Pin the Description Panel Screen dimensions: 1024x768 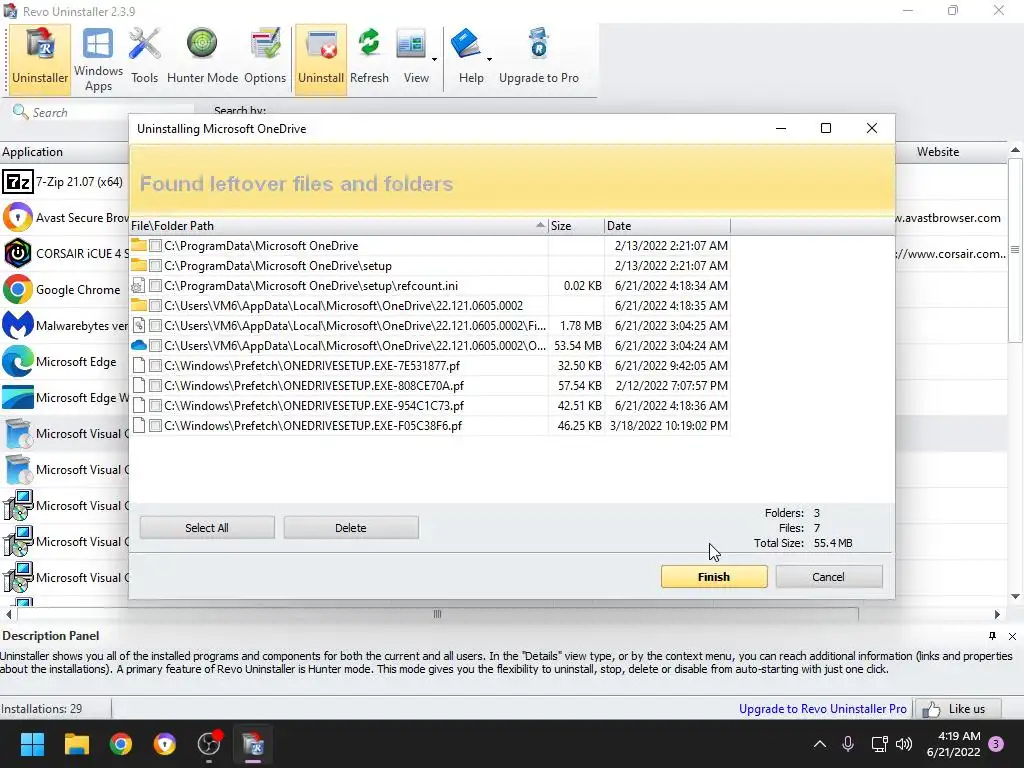[992, 636]
